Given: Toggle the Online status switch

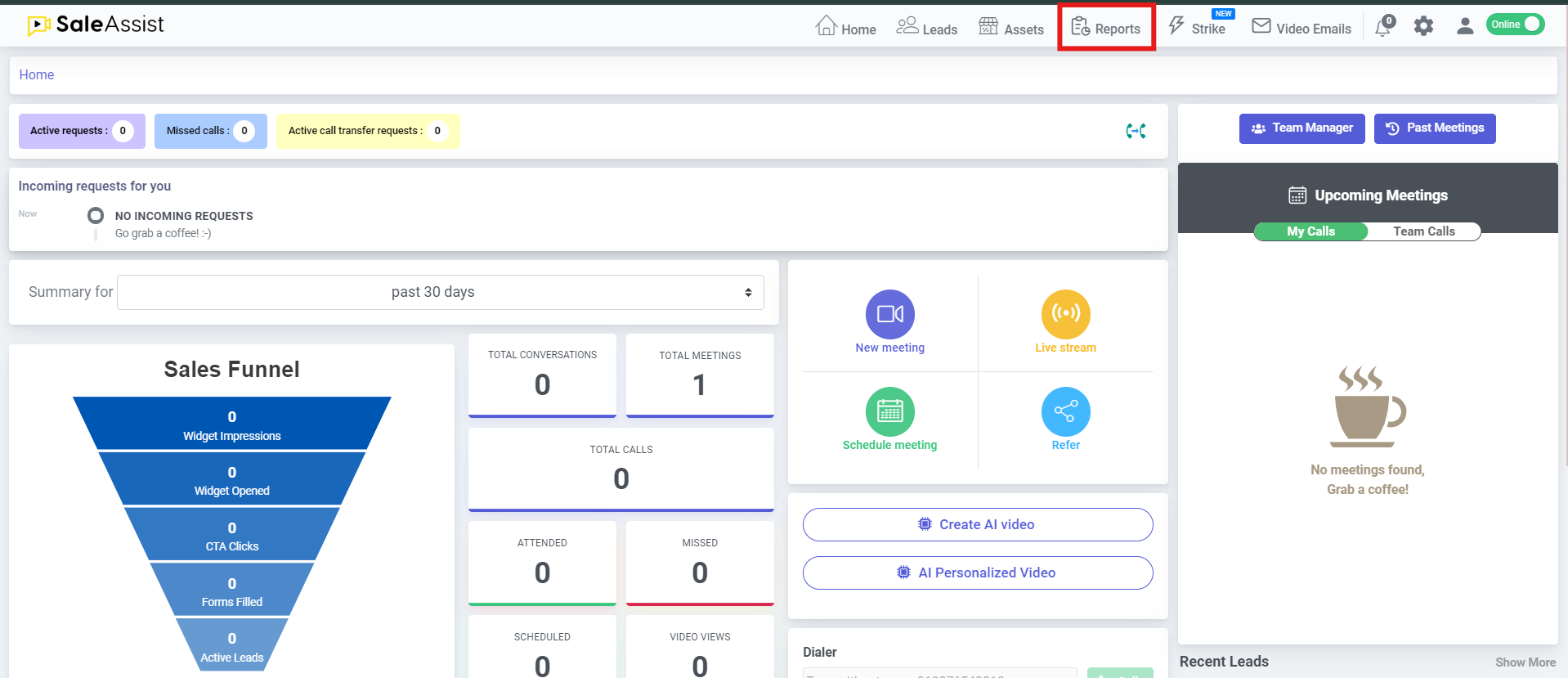Looking at the screenshot, I should pyautogui.click(x=1516, y=25).
